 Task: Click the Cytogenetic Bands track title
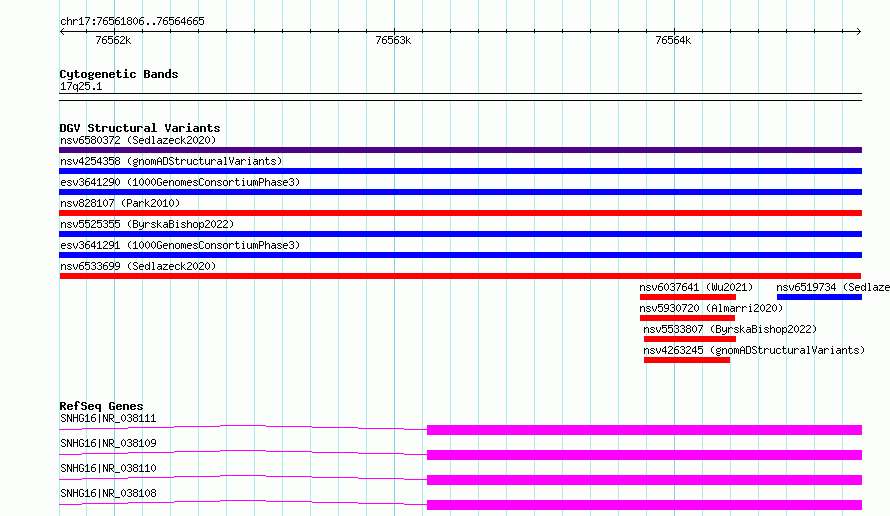point(119,74)
